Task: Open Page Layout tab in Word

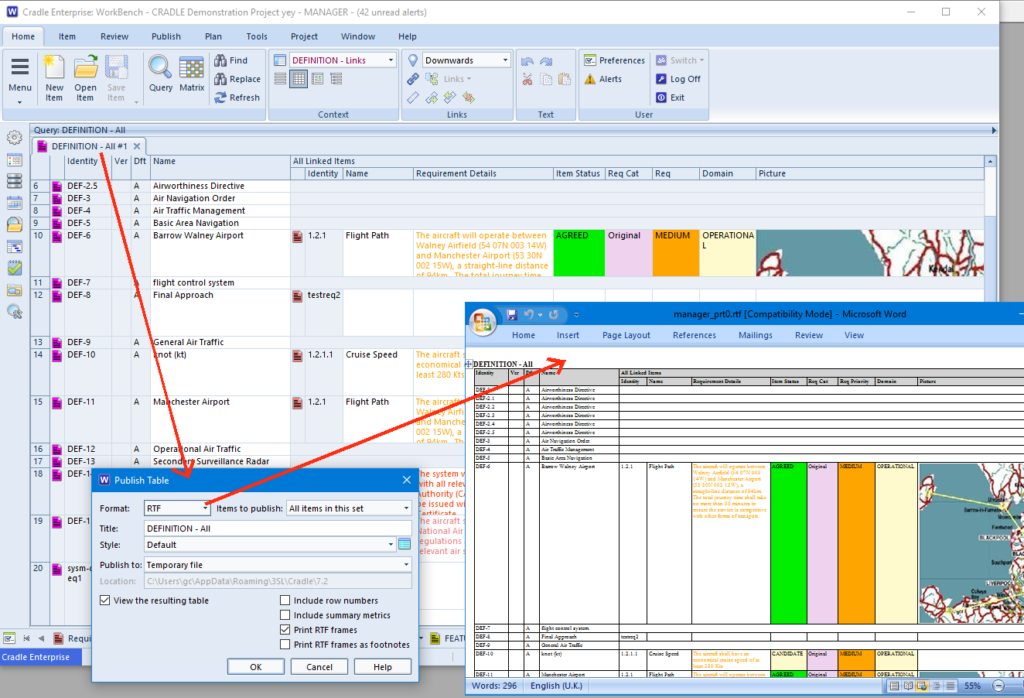Action: (626, 335)
